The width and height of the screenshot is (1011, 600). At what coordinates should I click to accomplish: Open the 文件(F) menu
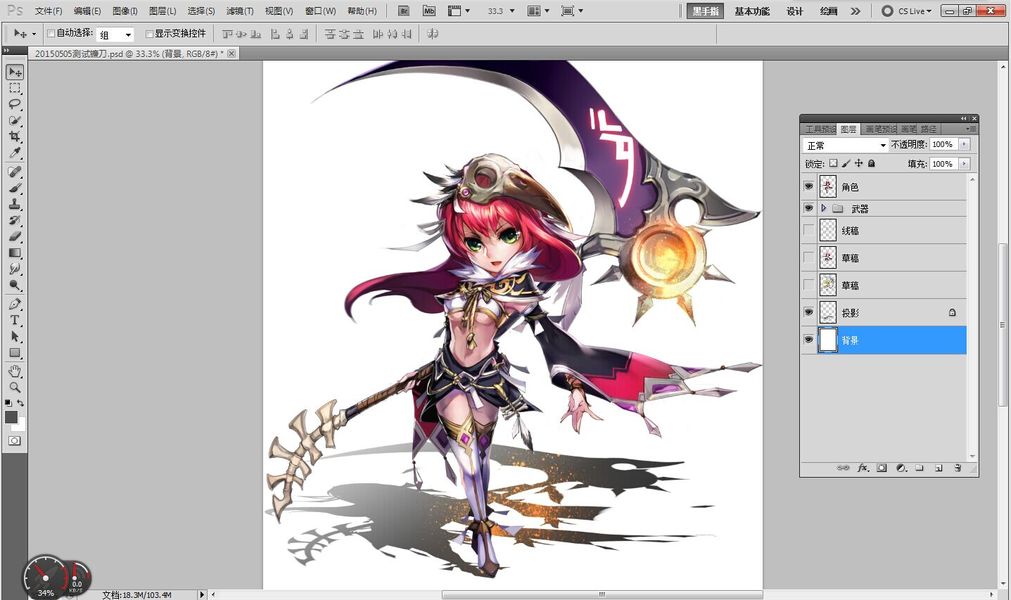[x=48, y=11]
